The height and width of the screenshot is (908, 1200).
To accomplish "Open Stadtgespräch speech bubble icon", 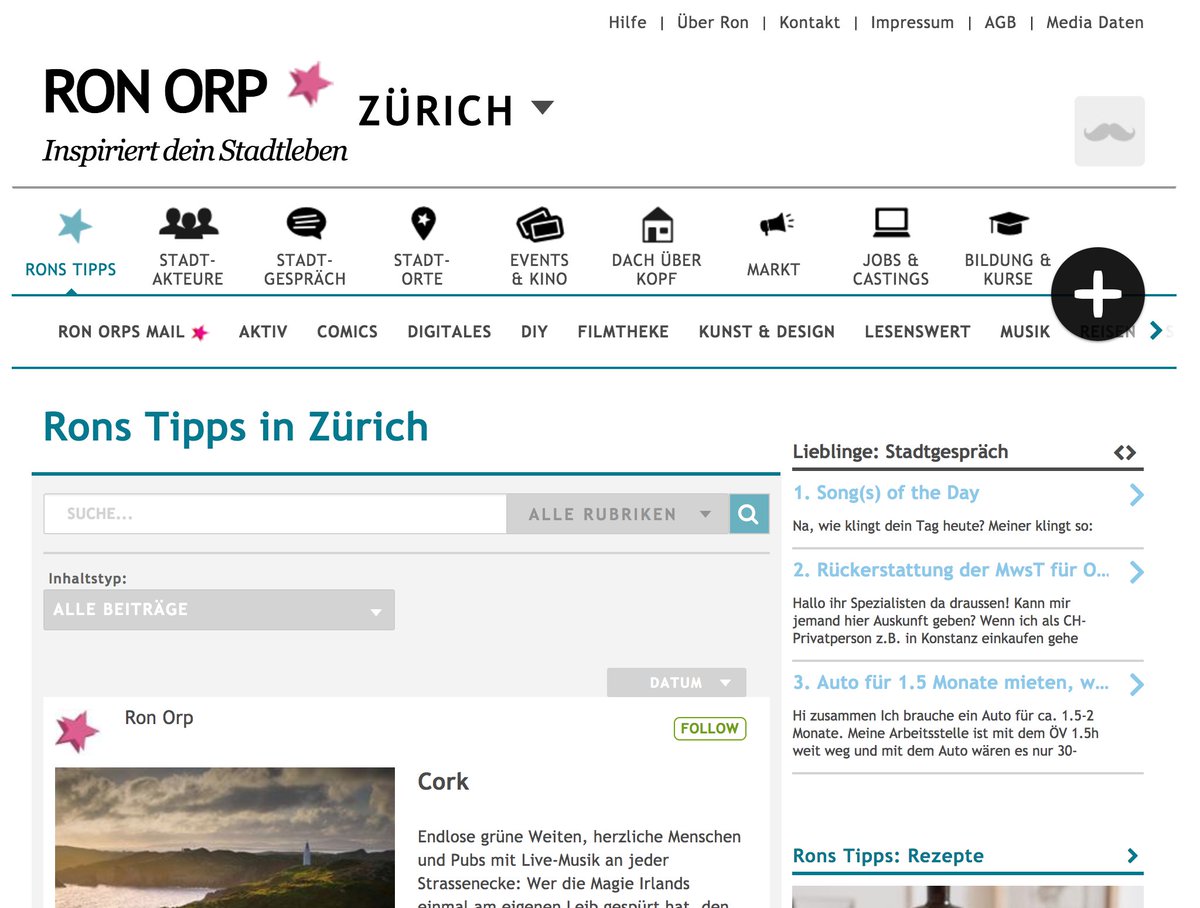I will pos(305,223).
